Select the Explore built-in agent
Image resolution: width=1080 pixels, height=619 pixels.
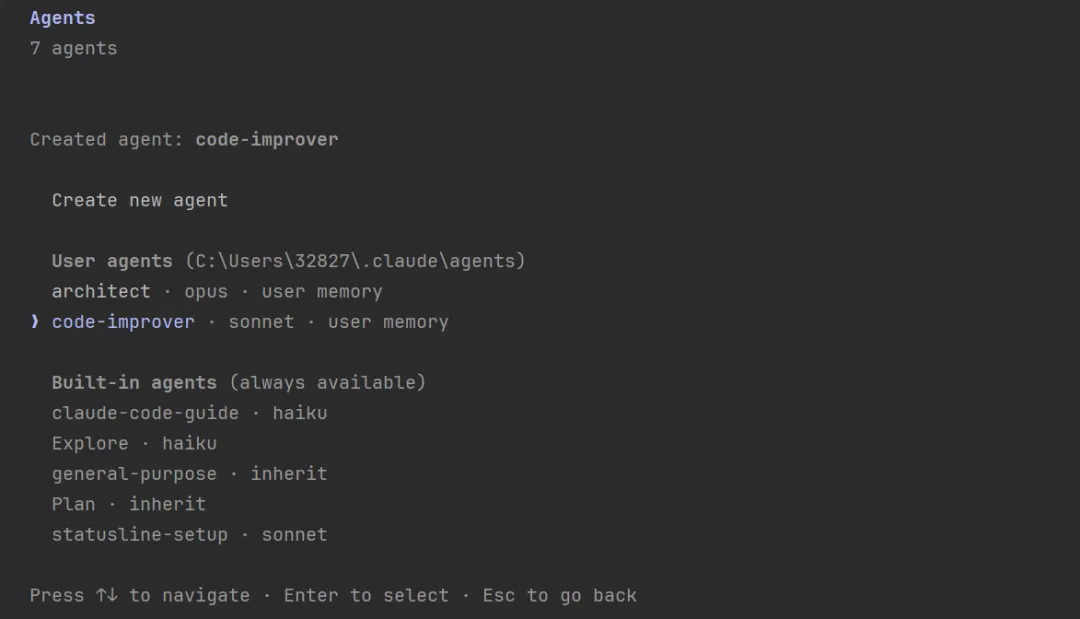click(x=90, y=443)
